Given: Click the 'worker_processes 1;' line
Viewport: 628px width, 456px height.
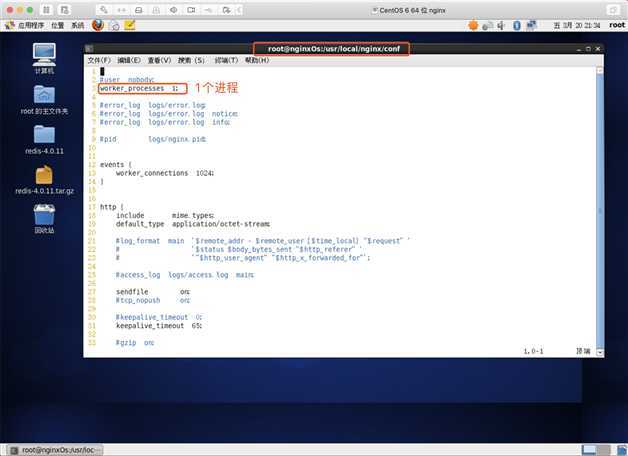Looking at the screenshot, I should [x=139, y=88].
